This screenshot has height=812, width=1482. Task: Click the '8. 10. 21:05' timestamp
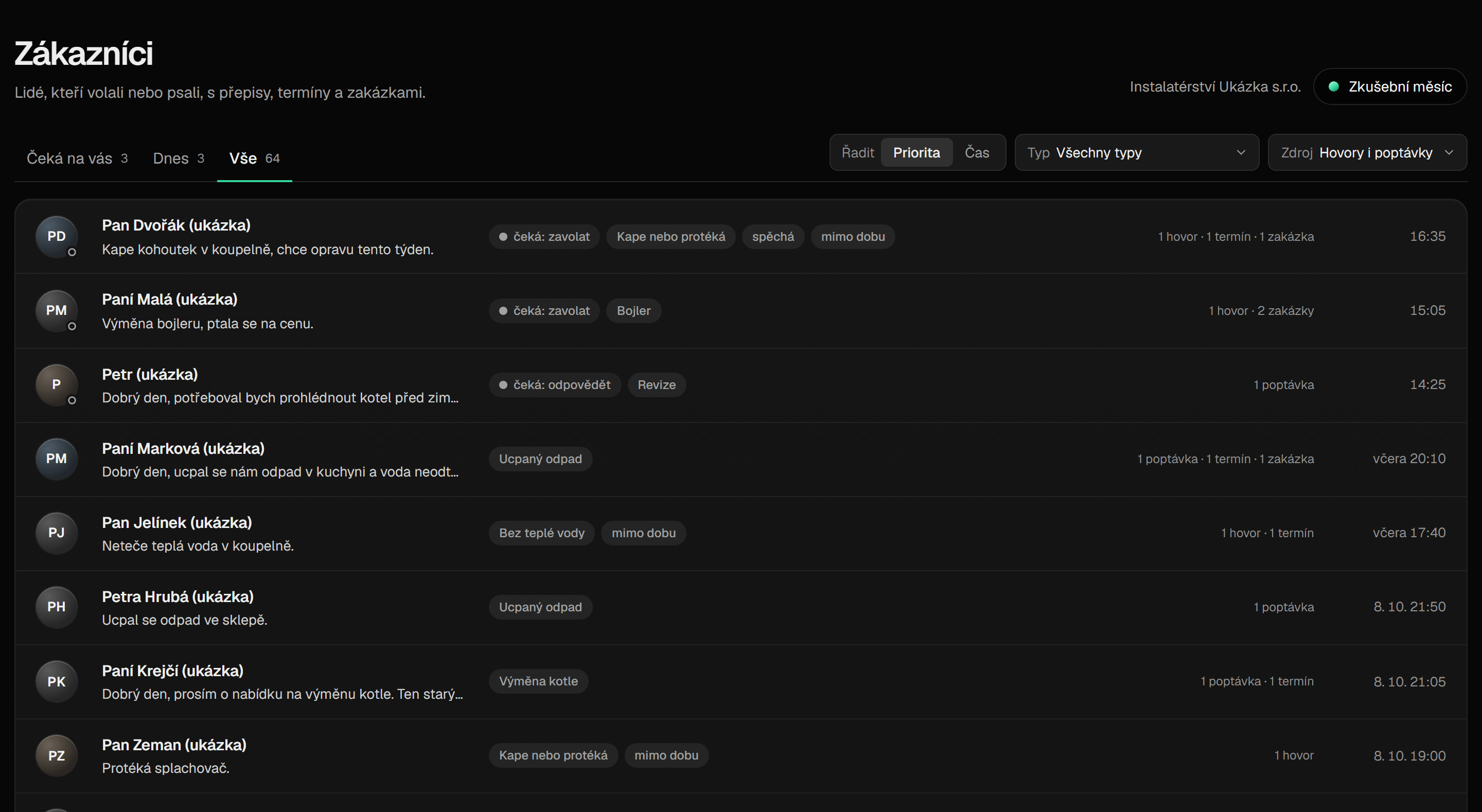pyautogui.click(x=1409, y=681)
